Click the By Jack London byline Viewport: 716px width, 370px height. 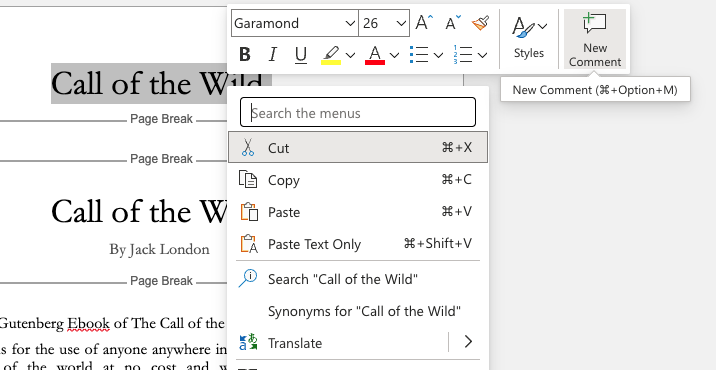click(159, 249)
